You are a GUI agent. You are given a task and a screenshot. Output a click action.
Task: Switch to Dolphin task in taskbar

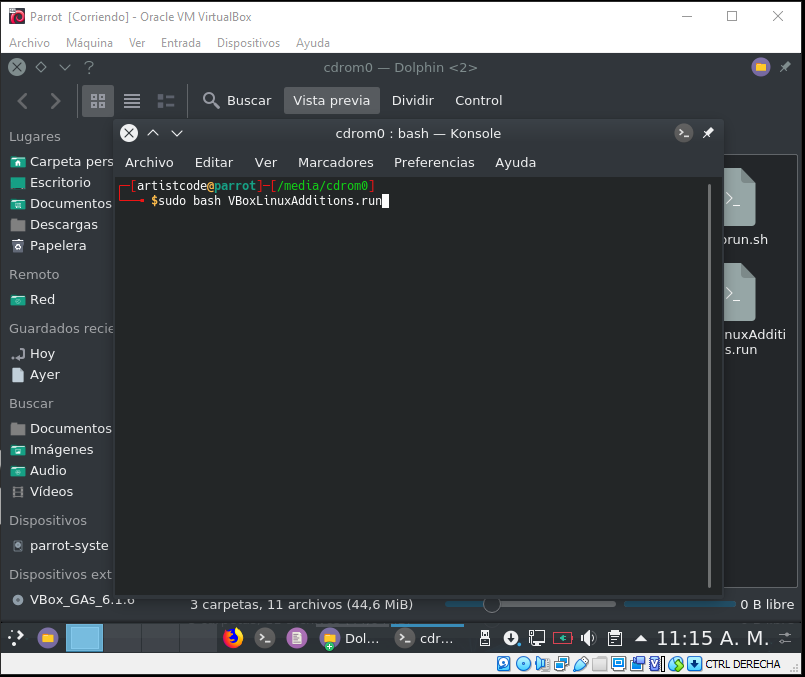click(x=351, y=638)
